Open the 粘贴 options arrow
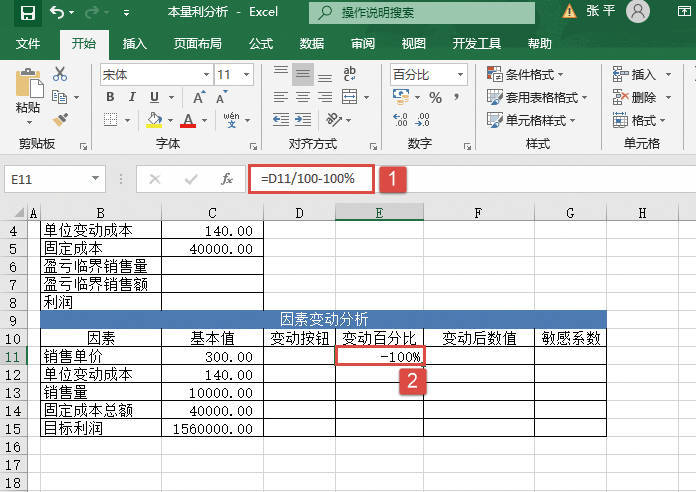696x492 pixels. pyautogui.click(x=29, y=122)
